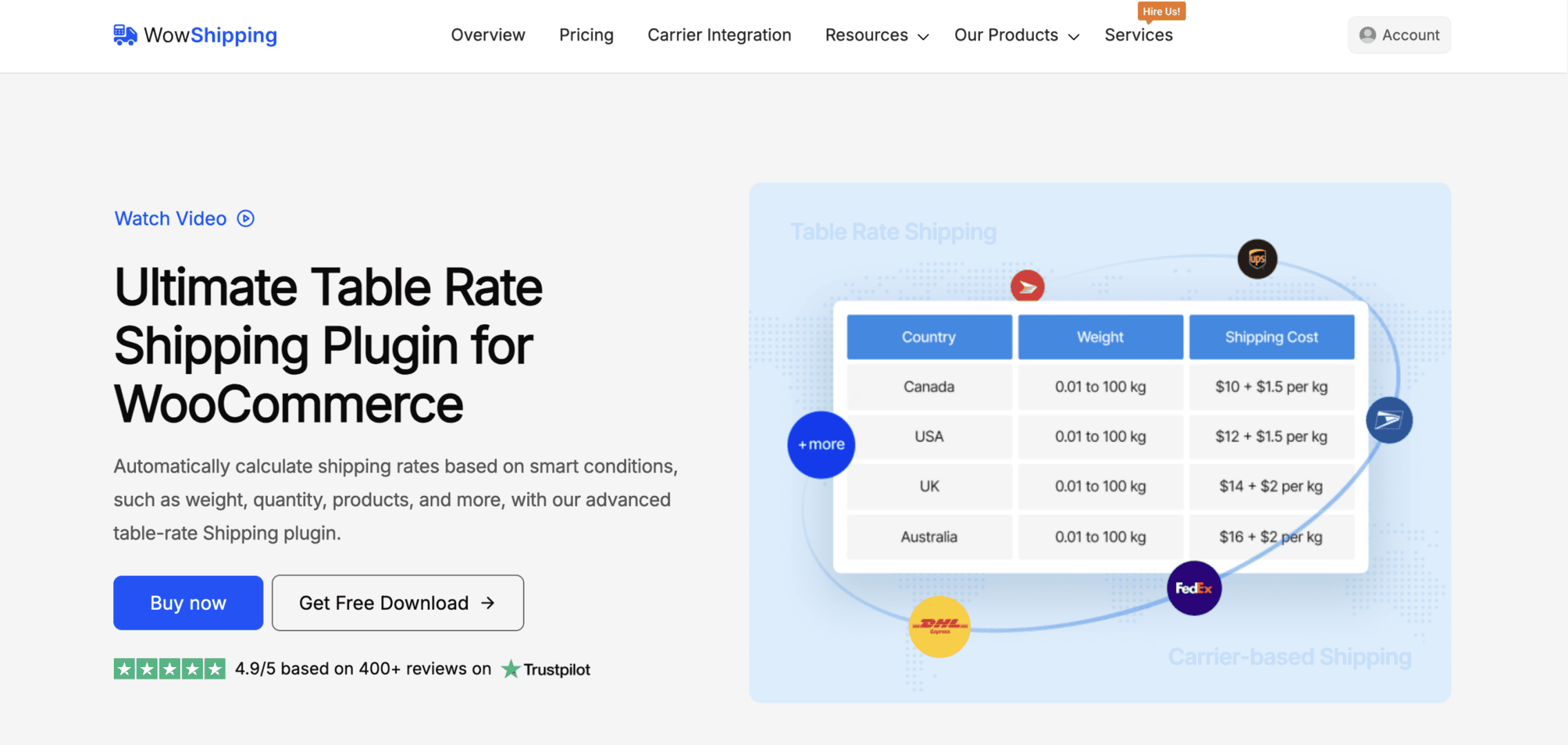The image size is (1568, 745).
Task: Go to the Pricing page
Action: click(x=586, y=35)
